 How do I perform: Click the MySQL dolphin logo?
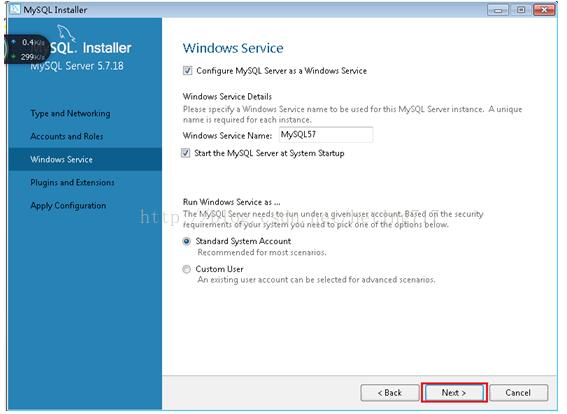tap(67, 33)
